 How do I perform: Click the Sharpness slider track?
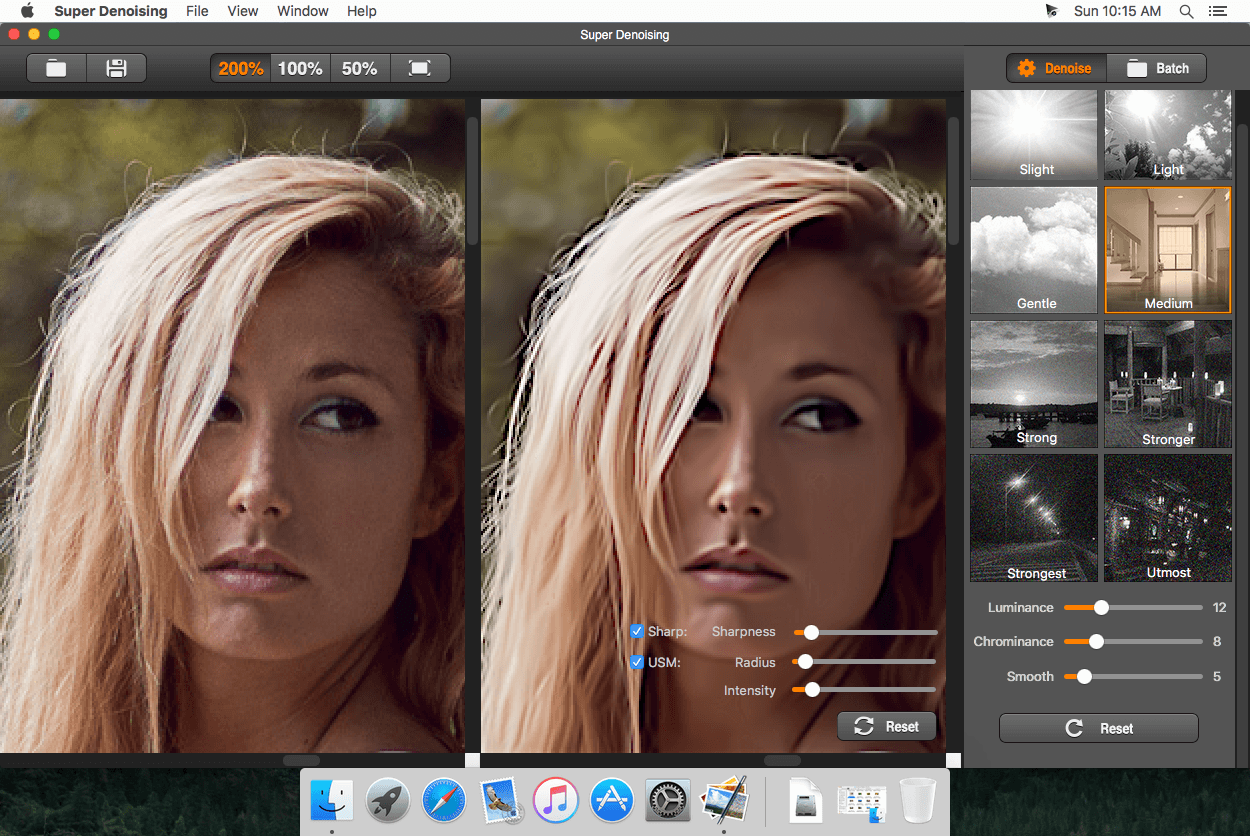[x=866, y=632]
